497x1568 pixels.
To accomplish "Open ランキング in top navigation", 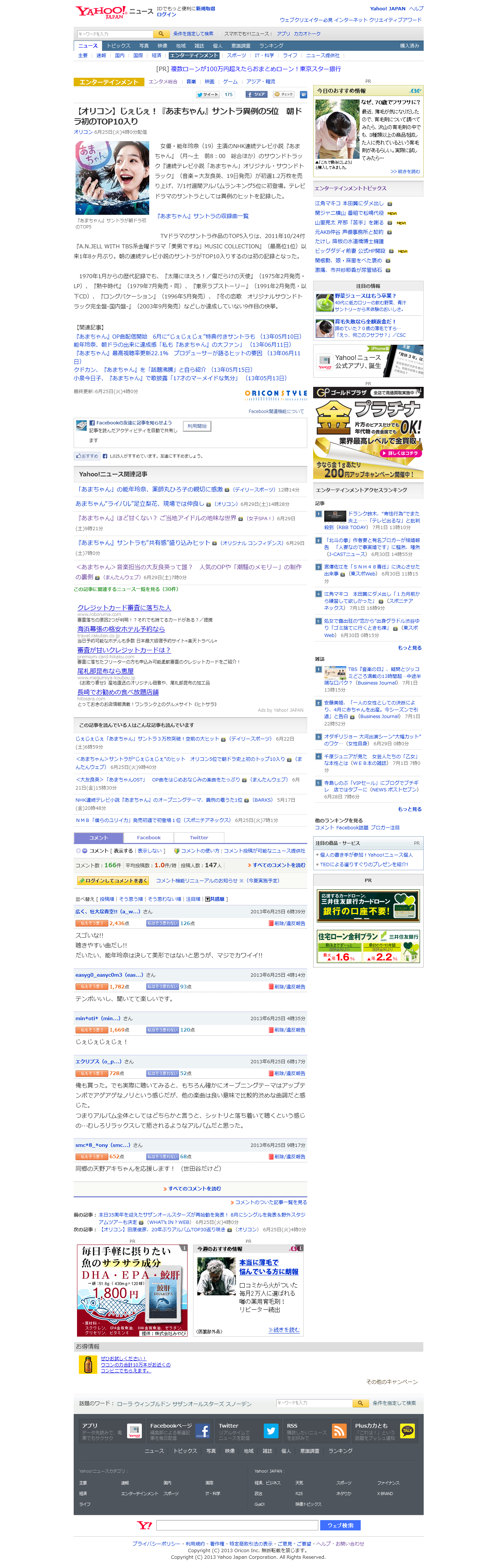I will coord(272,46).
